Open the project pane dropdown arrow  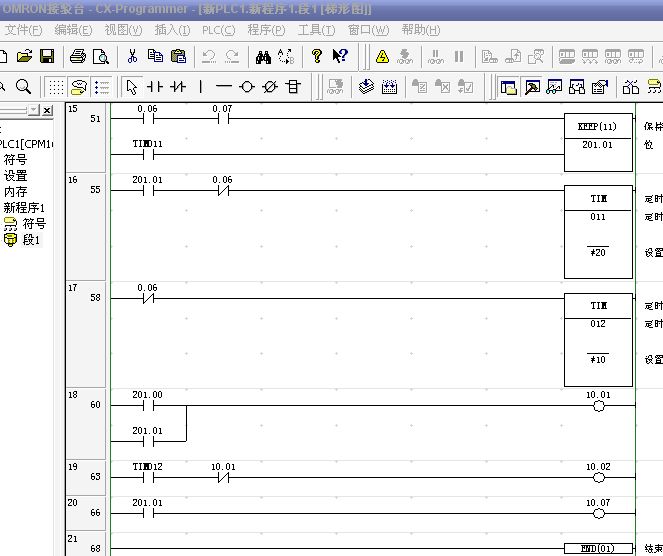pos(33,109)
